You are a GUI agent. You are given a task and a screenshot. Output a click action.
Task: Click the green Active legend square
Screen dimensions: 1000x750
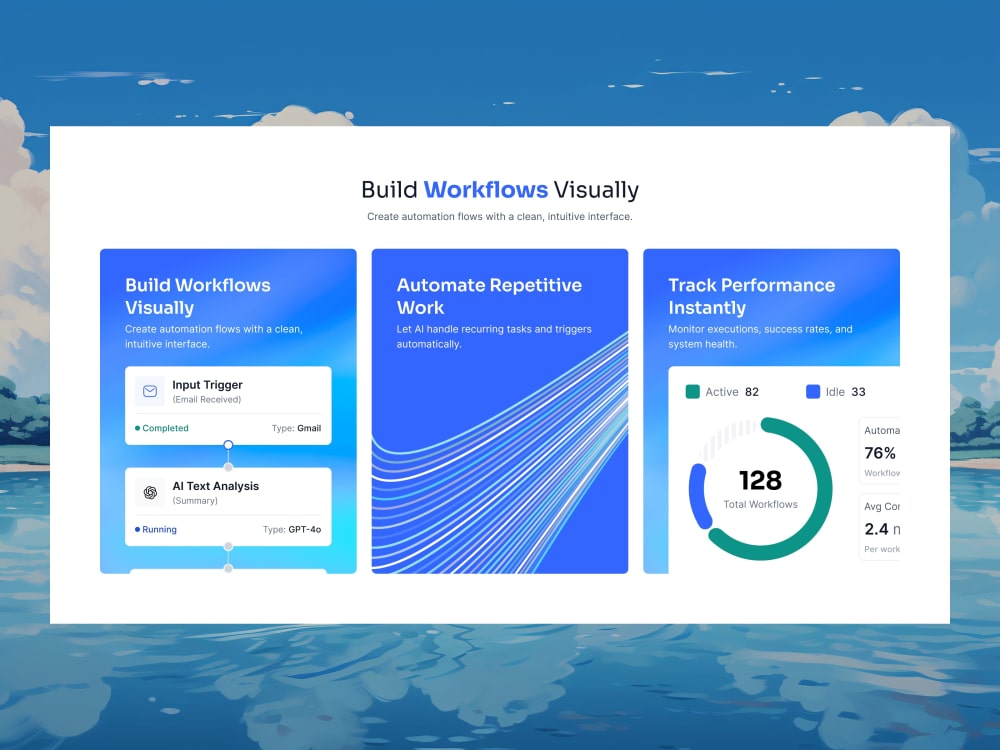[x=693, y=392]
